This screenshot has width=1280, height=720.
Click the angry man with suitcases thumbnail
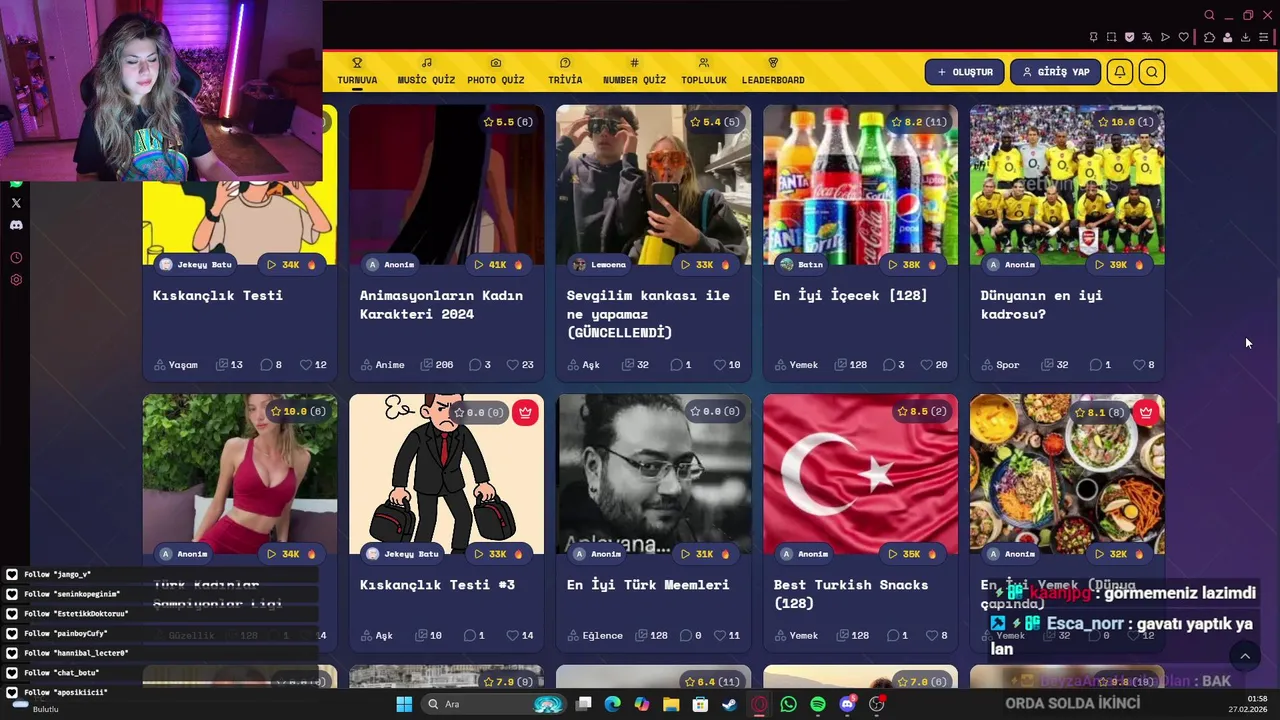447,474
